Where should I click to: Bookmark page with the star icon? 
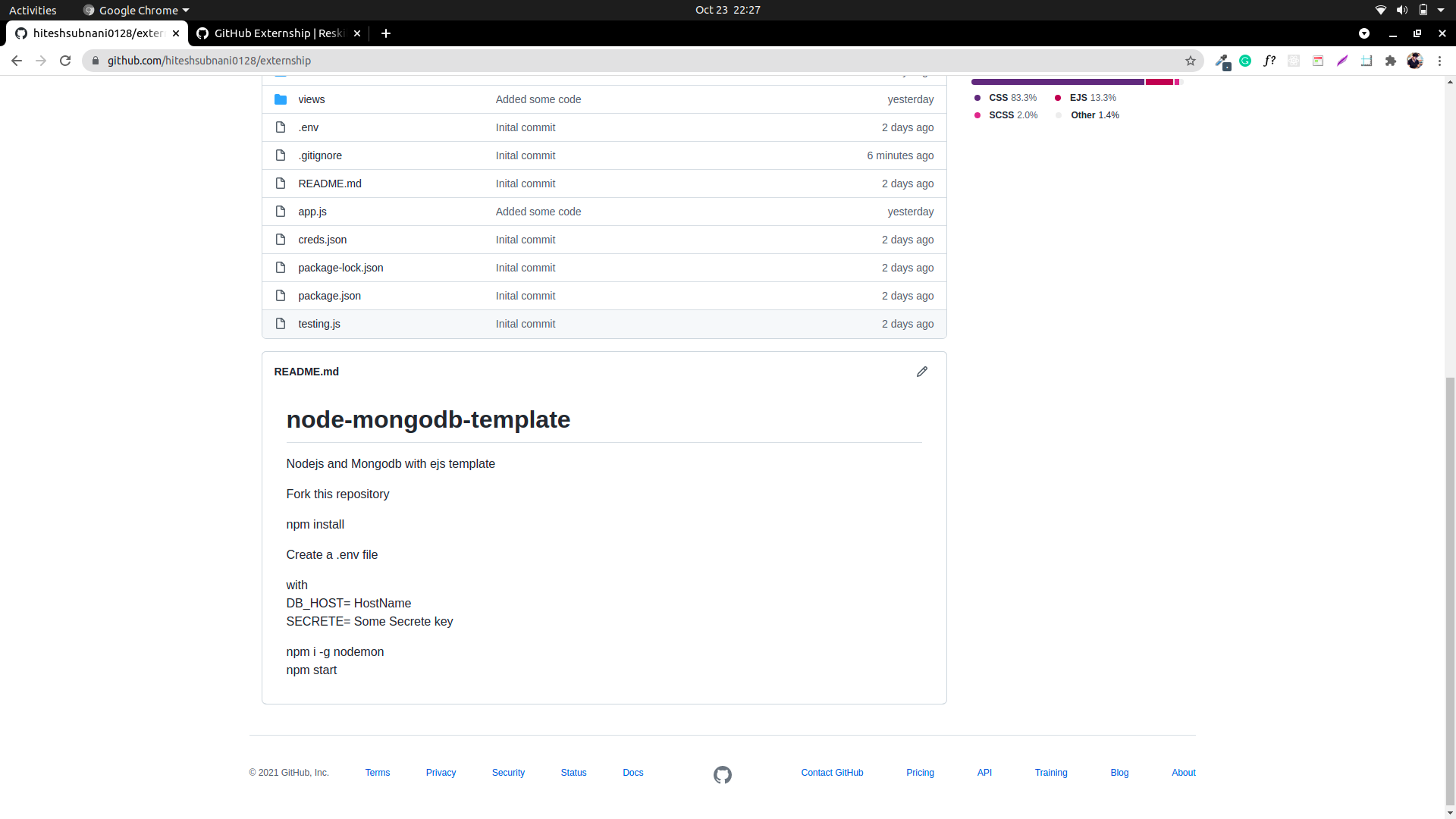pyautogui.click(x=1190, y=61)
